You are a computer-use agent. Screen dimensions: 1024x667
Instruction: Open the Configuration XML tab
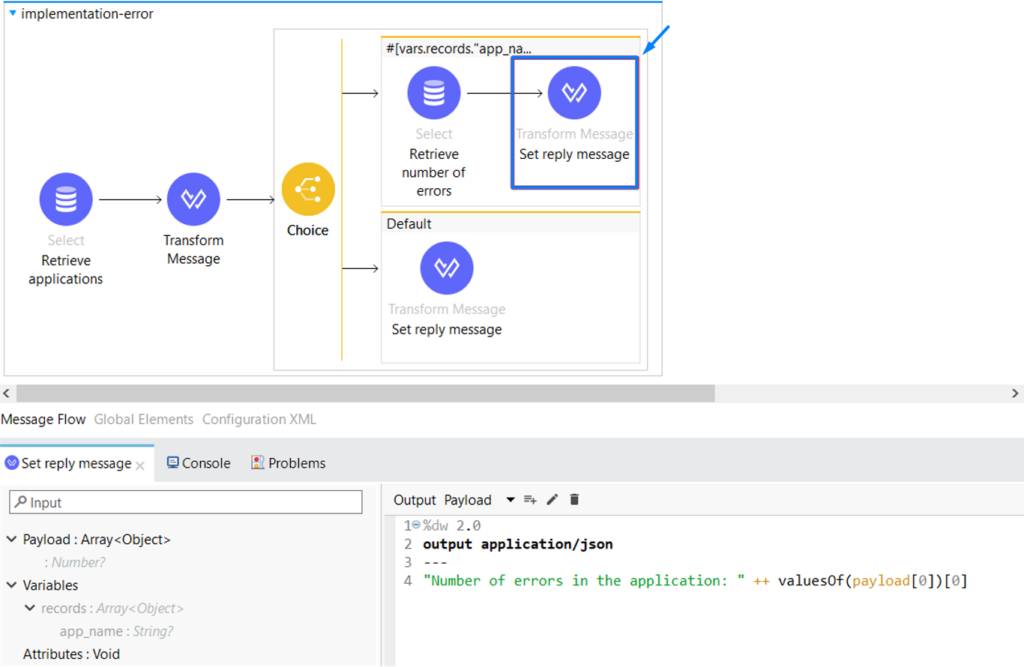pos(259,420)
